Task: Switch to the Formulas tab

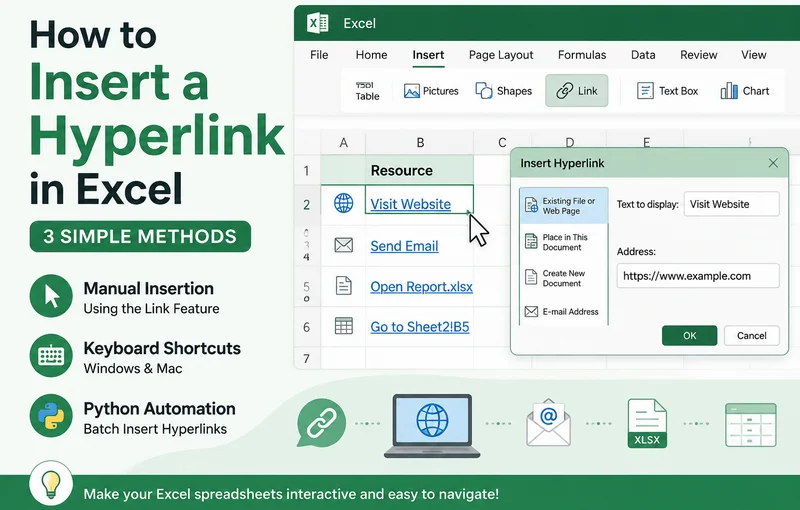Action: [x=582, y=55]
